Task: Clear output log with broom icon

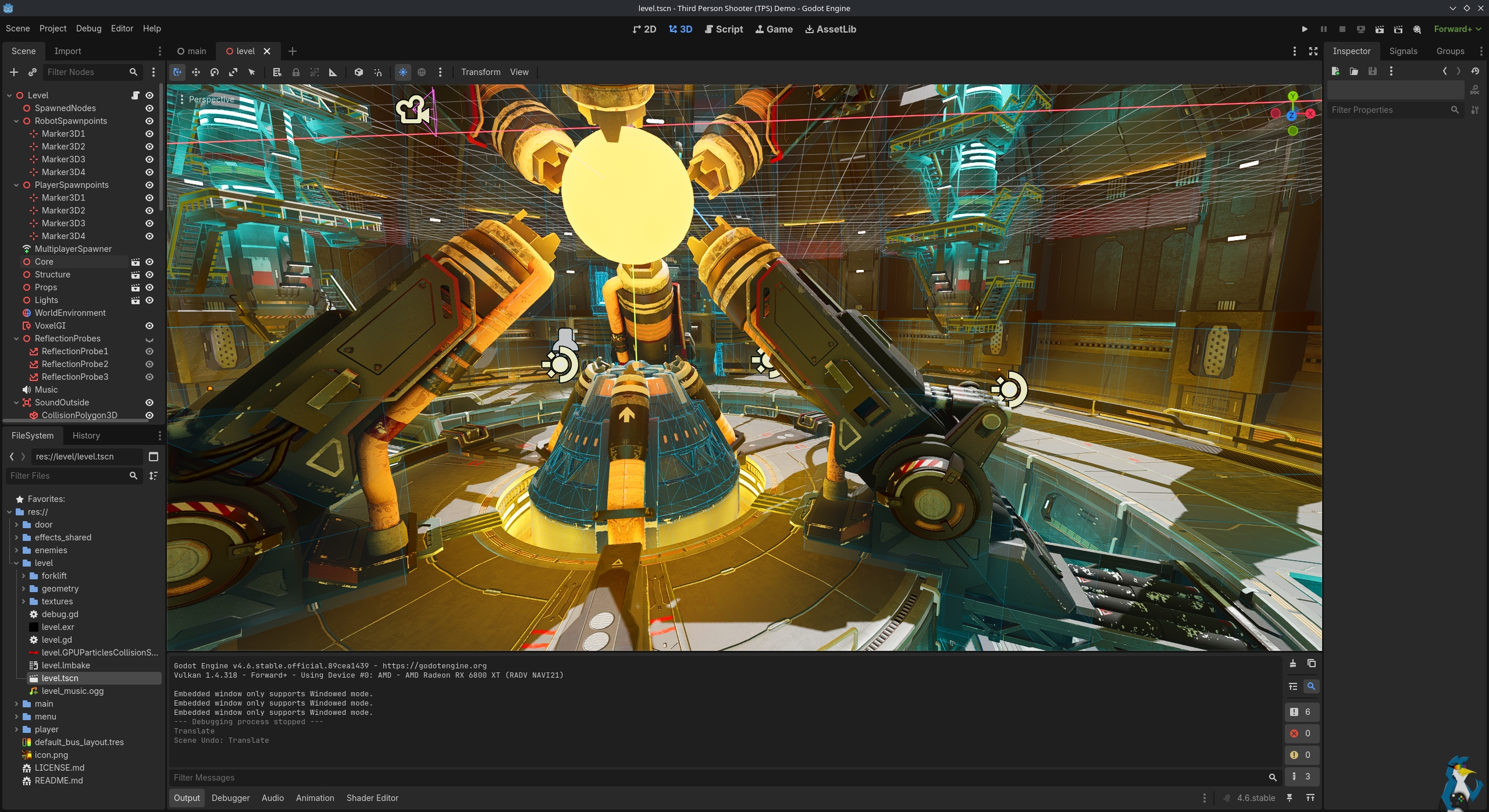Action: [1293, 664]
